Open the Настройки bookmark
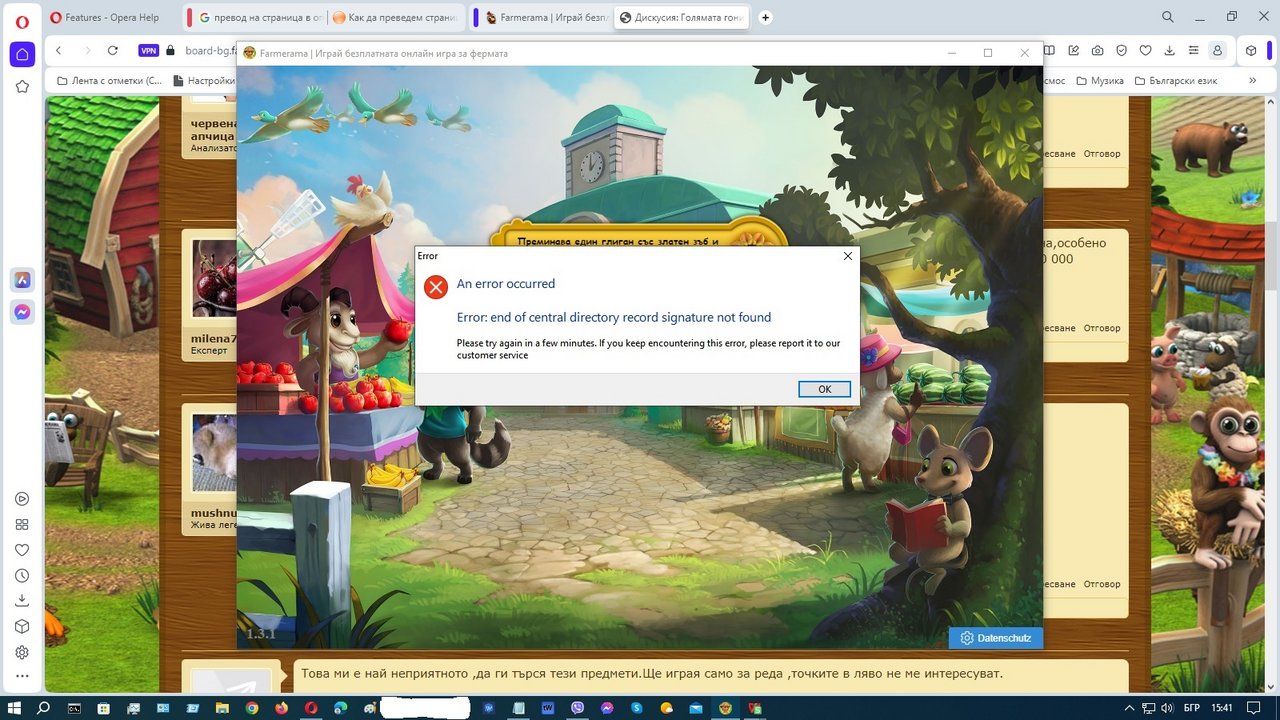The width and height of the screenshot is (1280, 720). pos(204,80)
